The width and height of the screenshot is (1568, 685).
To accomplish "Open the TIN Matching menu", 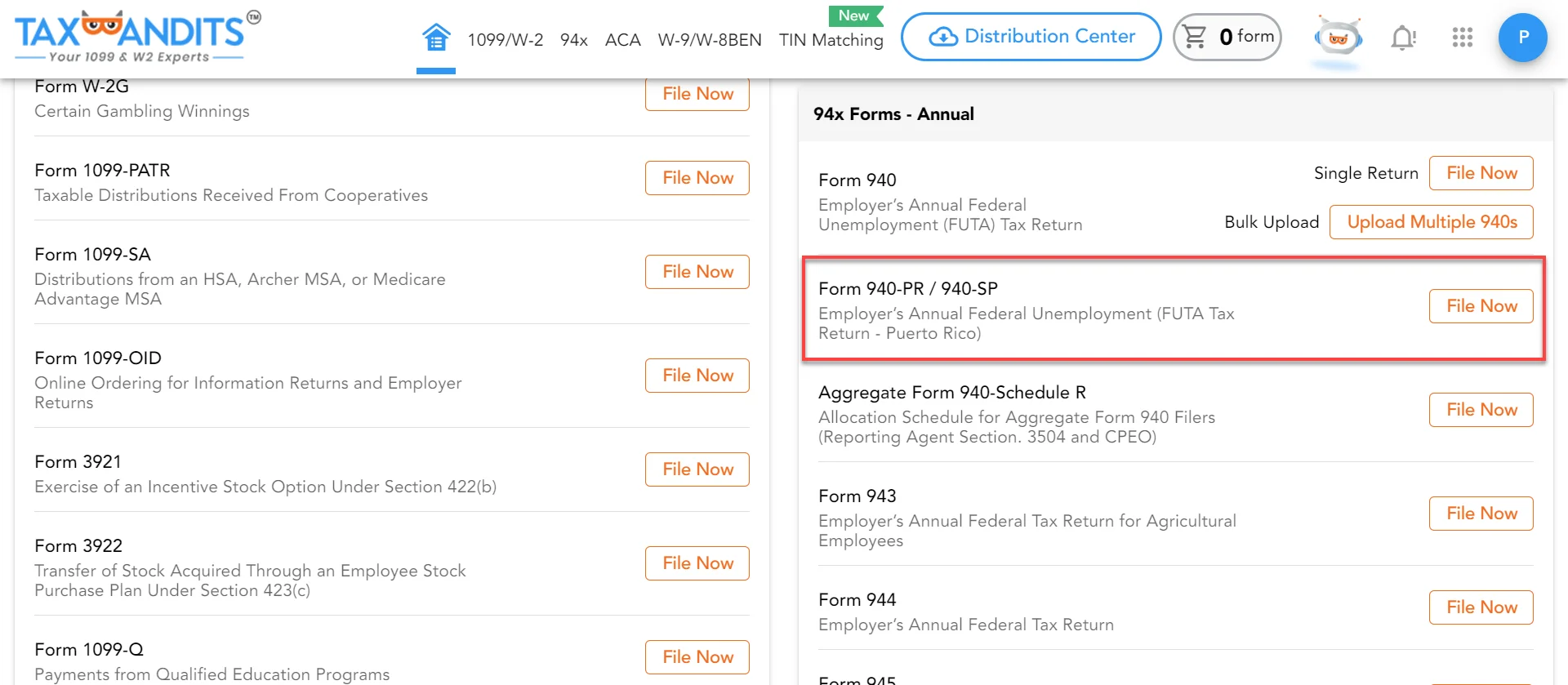I will [x=831, y=40].
